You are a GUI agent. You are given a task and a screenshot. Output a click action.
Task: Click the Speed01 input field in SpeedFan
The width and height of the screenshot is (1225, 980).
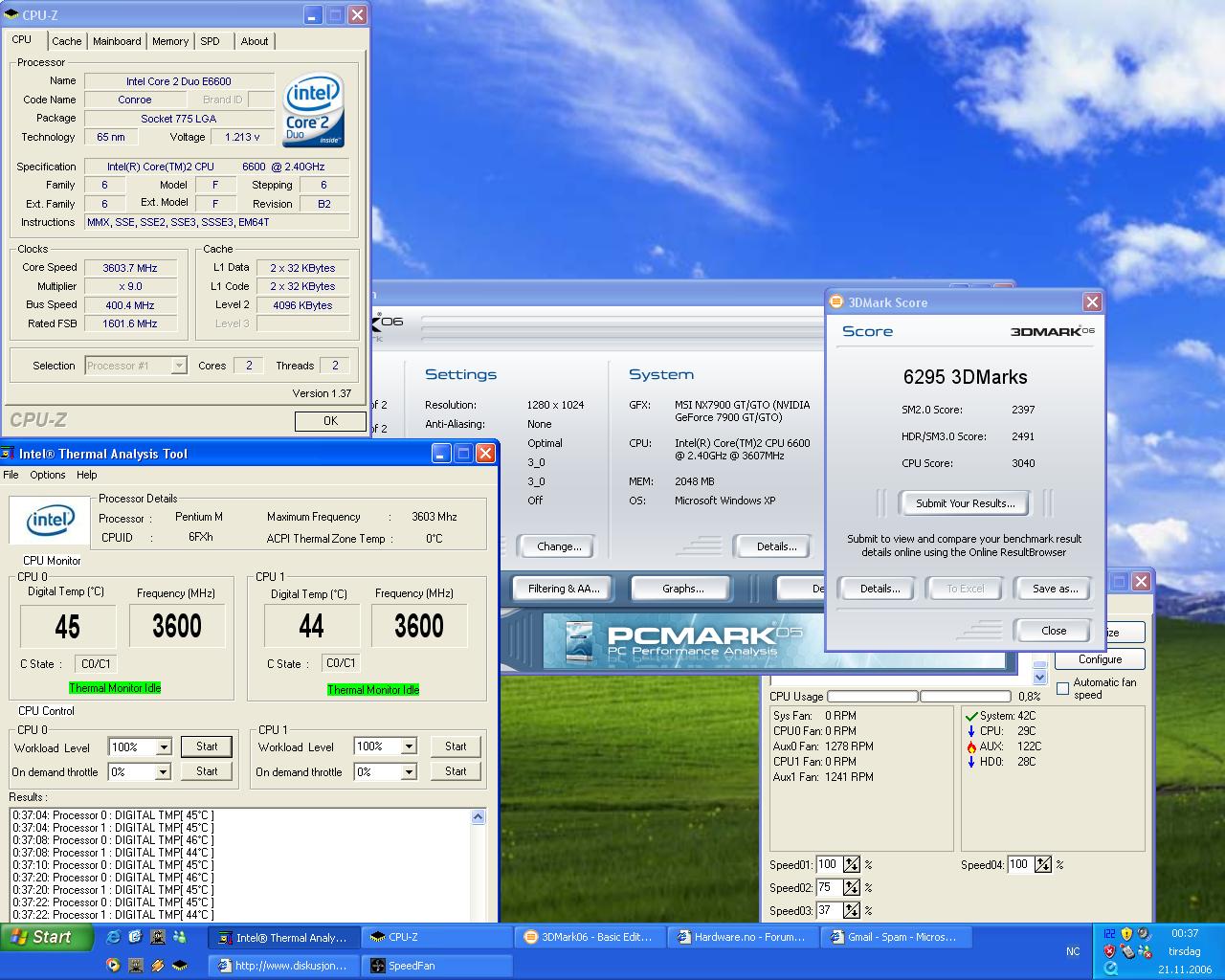coord(829,864)
